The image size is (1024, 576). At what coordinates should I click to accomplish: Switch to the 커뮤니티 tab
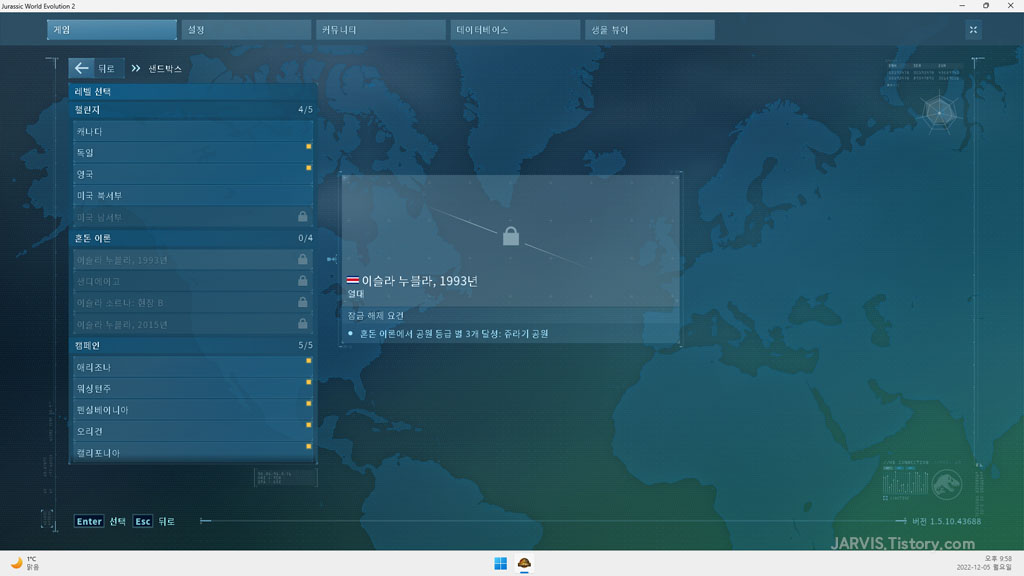click(x=381, y=29)
